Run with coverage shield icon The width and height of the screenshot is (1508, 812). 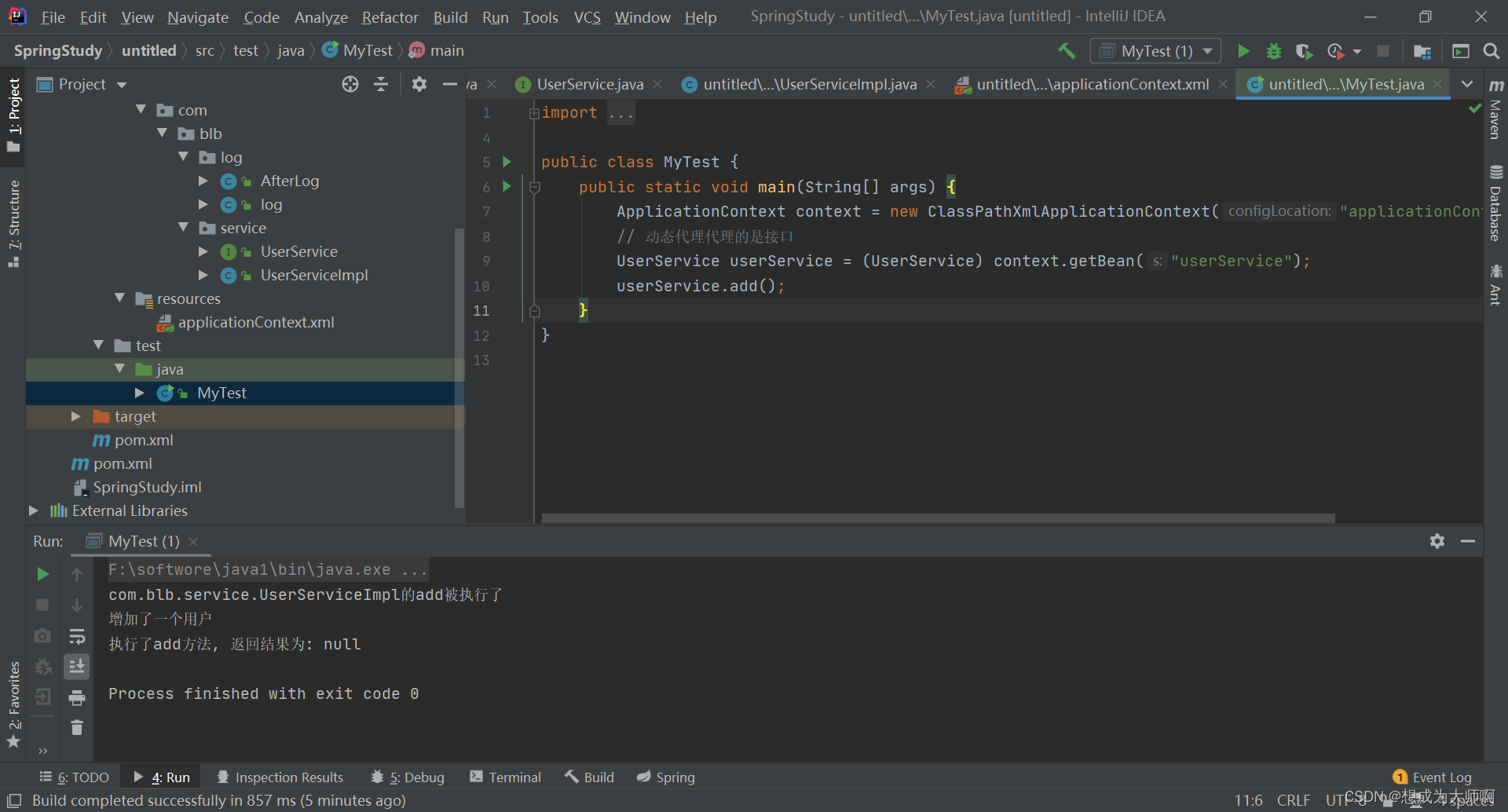[x=1304, y=51]
